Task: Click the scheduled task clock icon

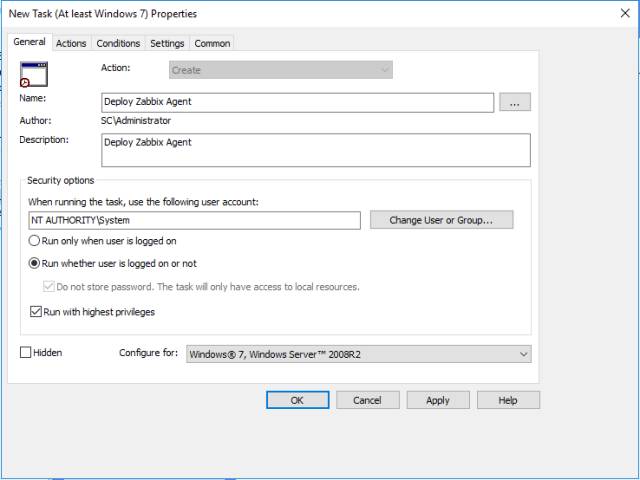Action: (x=34, y=74)
